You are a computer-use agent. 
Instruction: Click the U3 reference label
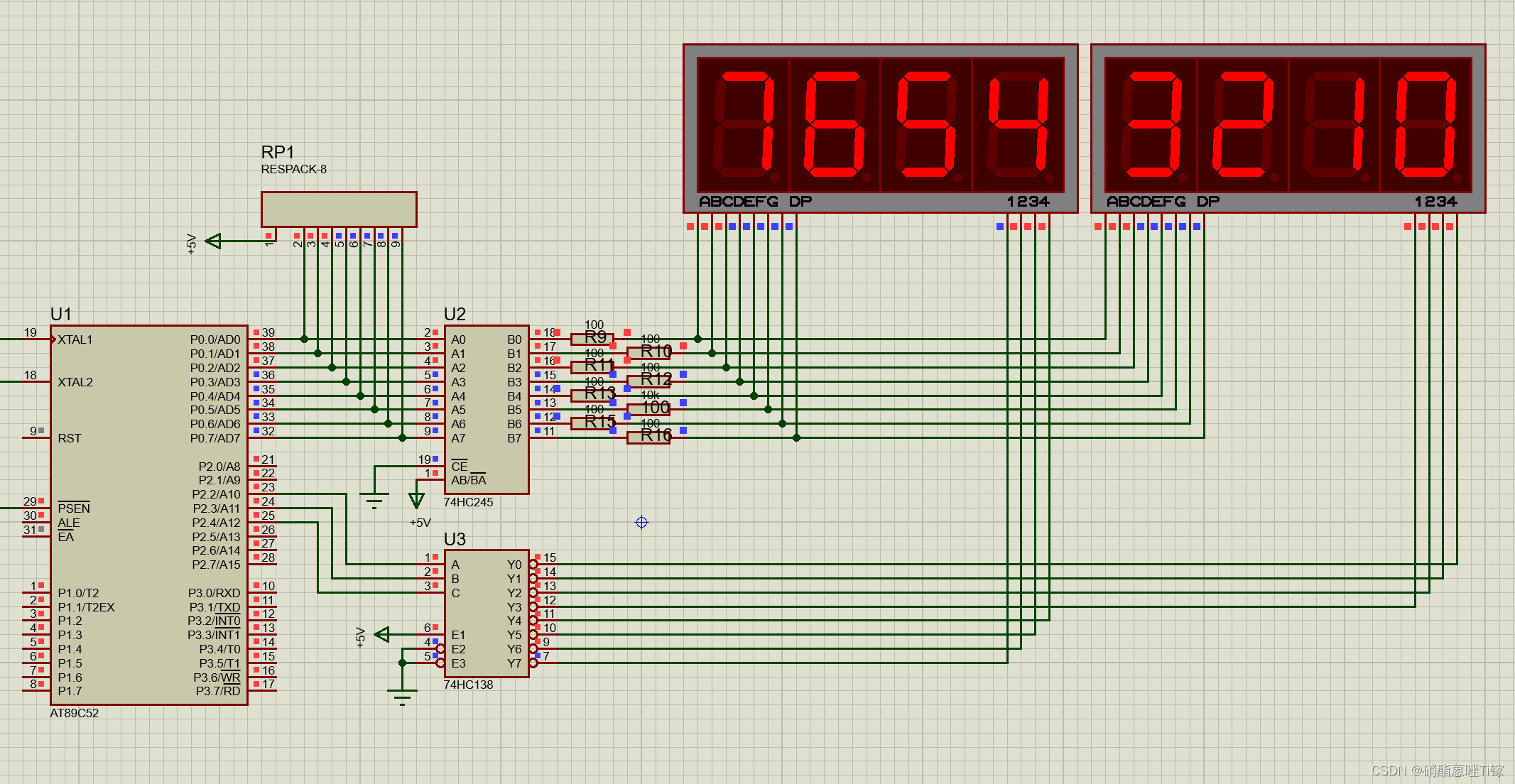tap(455, 539)
